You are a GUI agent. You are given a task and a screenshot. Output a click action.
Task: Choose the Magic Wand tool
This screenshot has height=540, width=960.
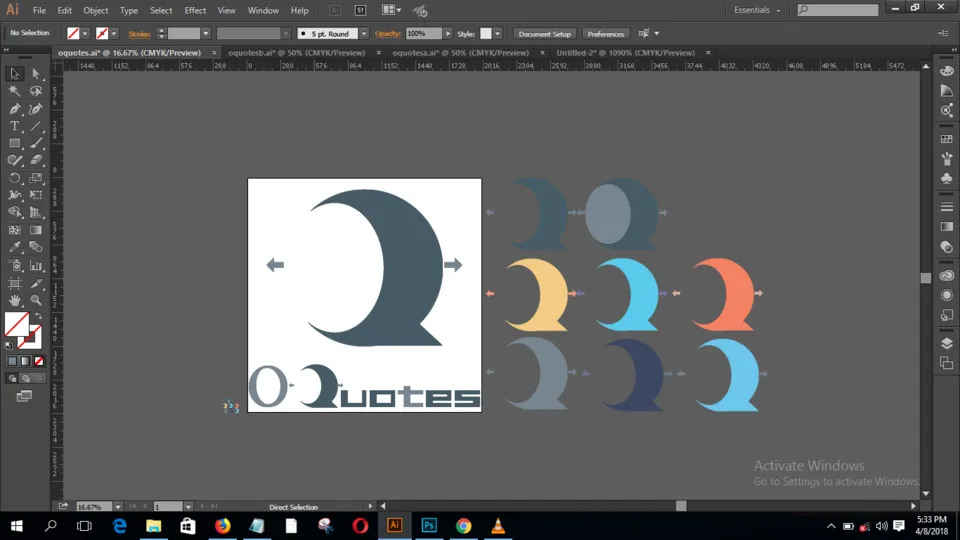pyautogui.click(x=15, y=91)
